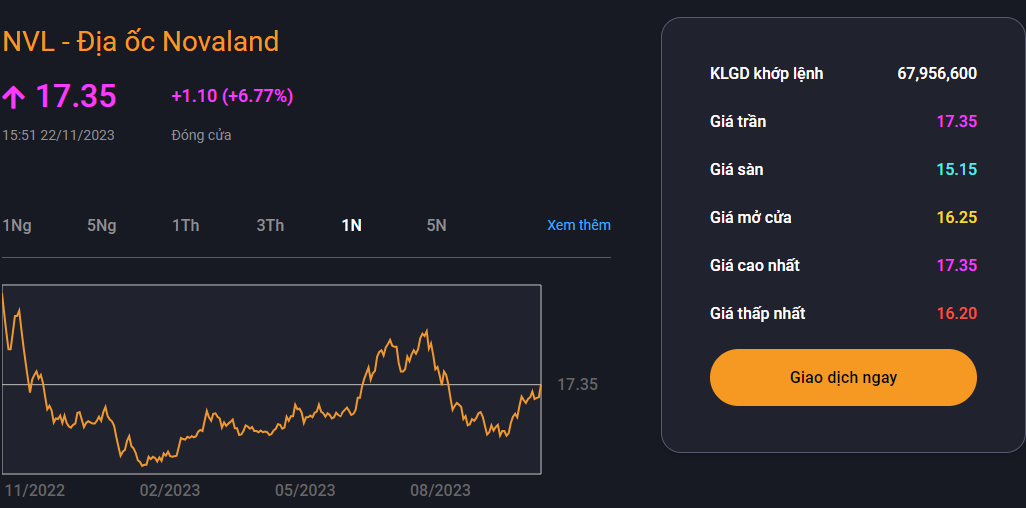Select the 1Ng time range tab

17,225
